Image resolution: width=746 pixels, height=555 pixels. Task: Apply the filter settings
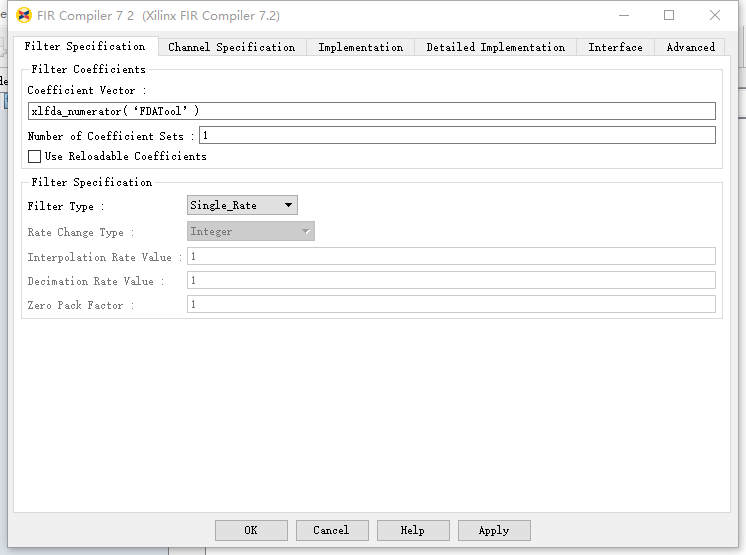tap(494, 530)
